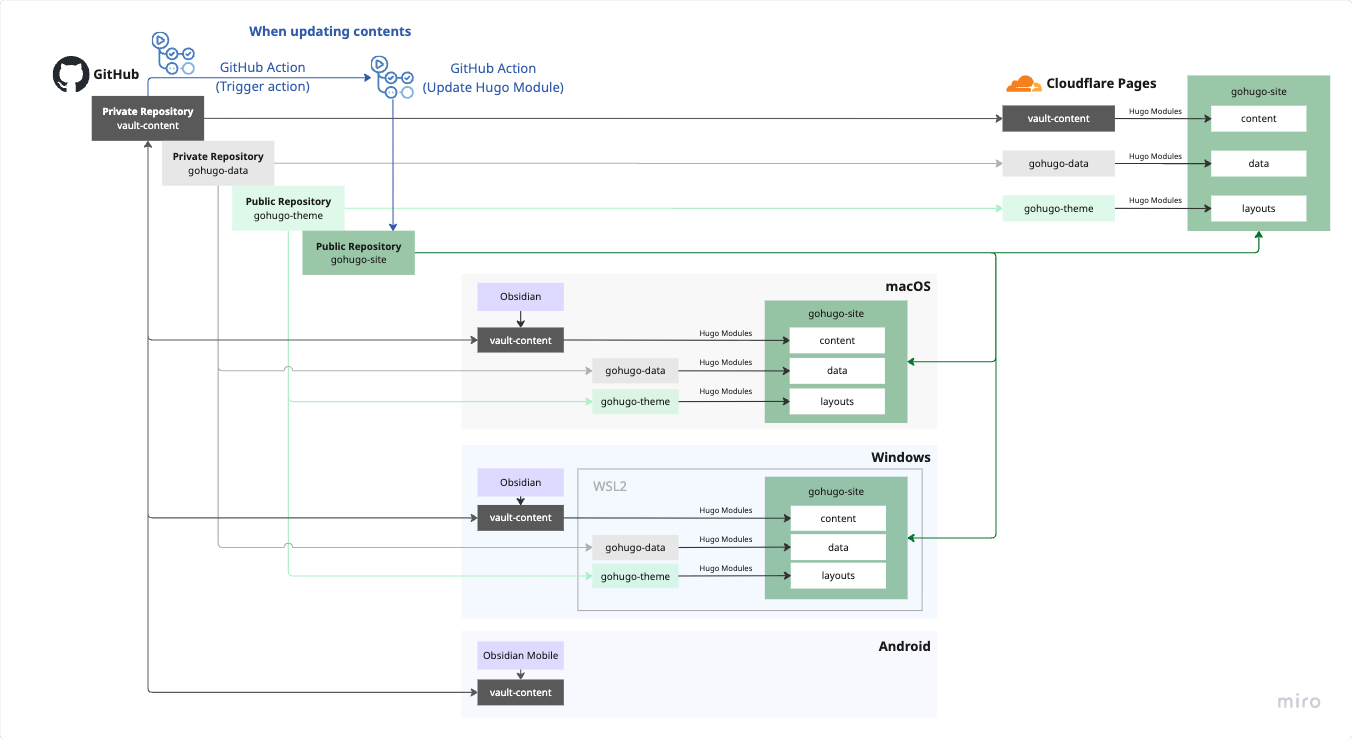Click the 'Android' section title

[x=905, y=646]
